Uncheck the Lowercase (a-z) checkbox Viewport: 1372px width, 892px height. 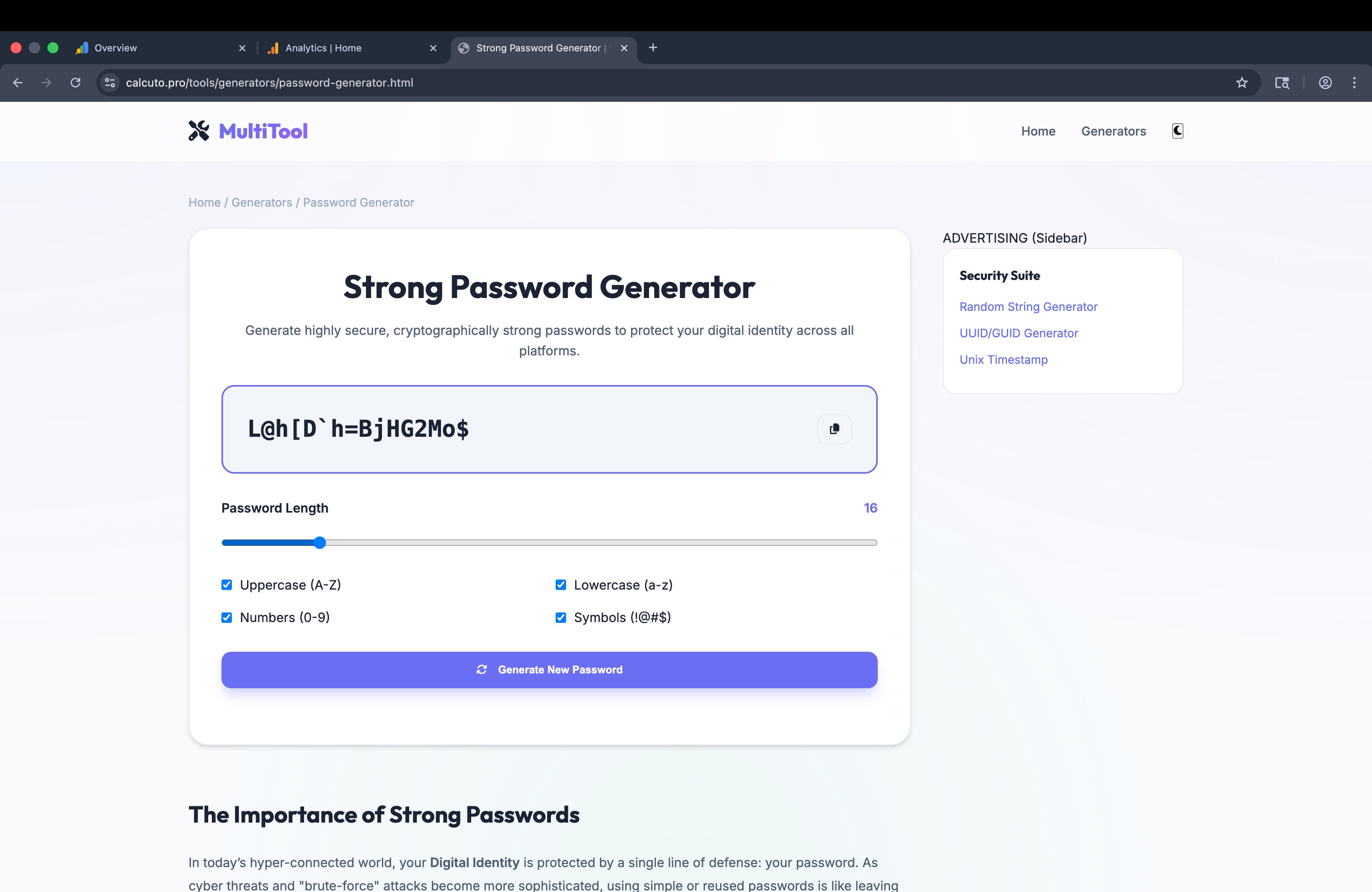(560, 585)
